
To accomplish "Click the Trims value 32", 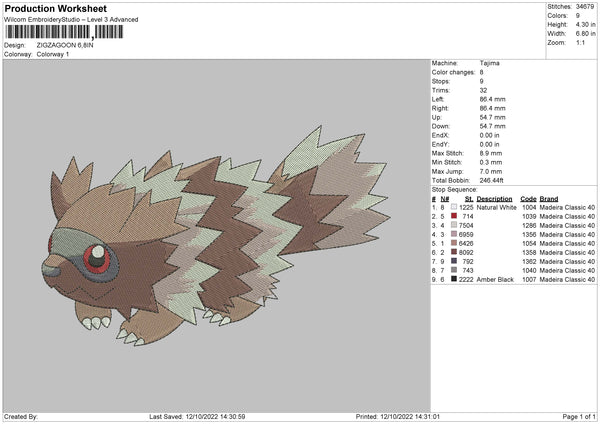I will [x=483, y=90].
